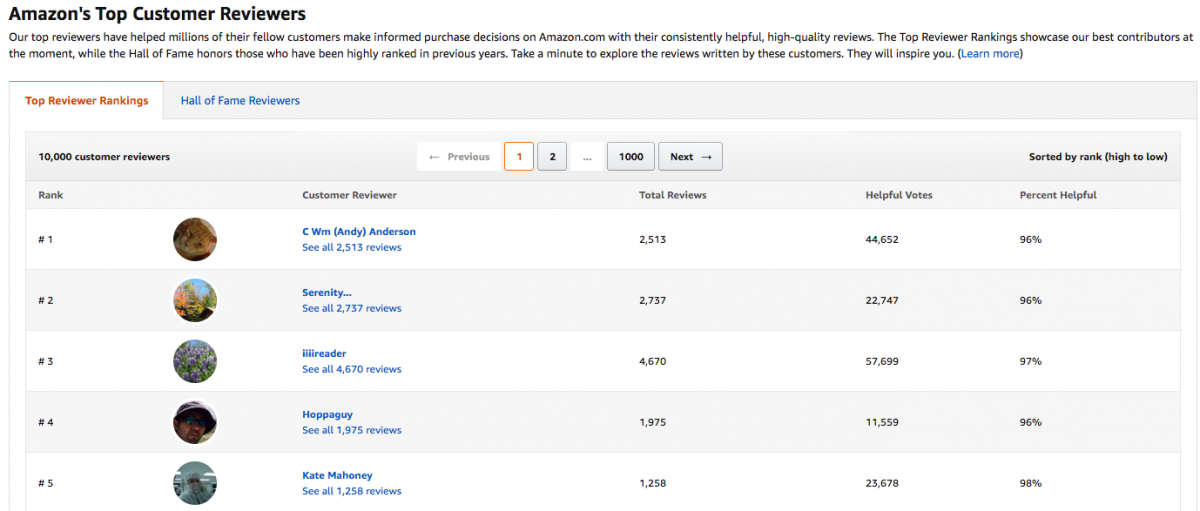
Task: Click helpful votes value 44,652
Action: [882, 240]
